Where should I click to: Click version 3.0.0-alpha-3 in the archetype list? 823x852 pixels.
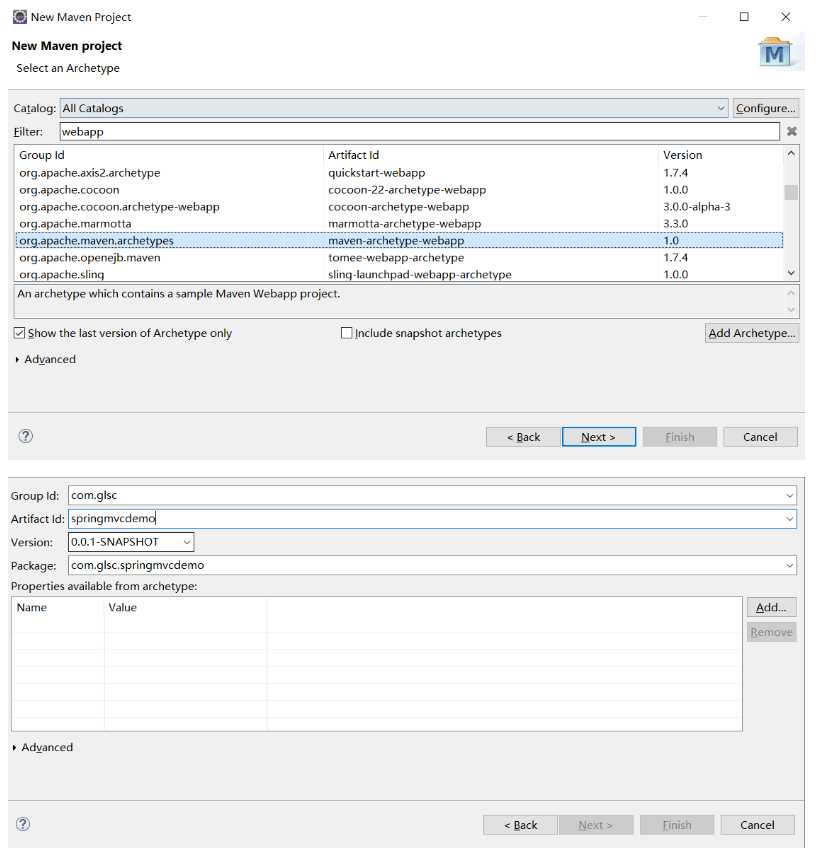pyautogui.click(x=696, y=206)
